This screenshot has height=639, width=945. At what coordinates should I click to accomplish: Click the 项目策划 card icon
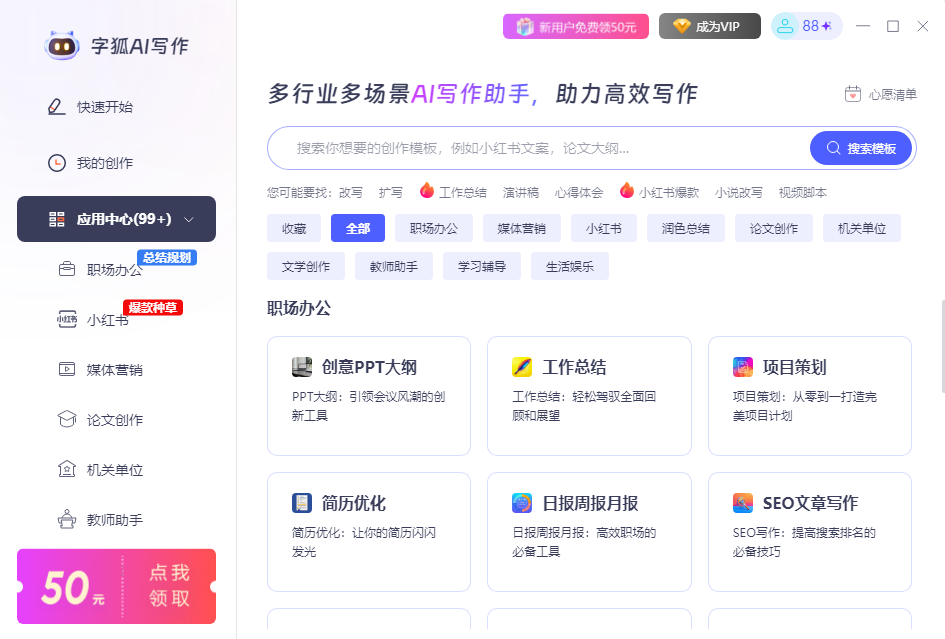pos(742,367)
